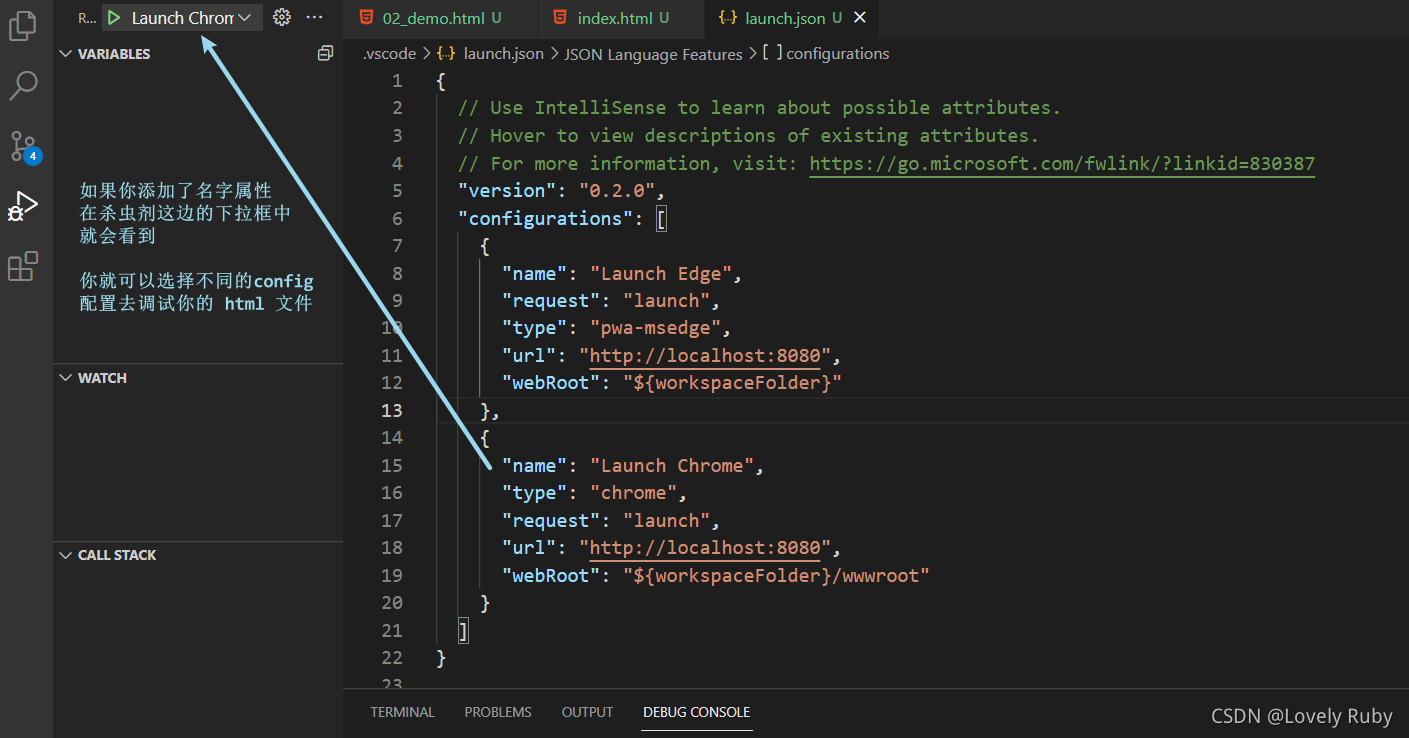1409x738 pixels.
Task: Click the "version" key on line 5
Action: 513,190
